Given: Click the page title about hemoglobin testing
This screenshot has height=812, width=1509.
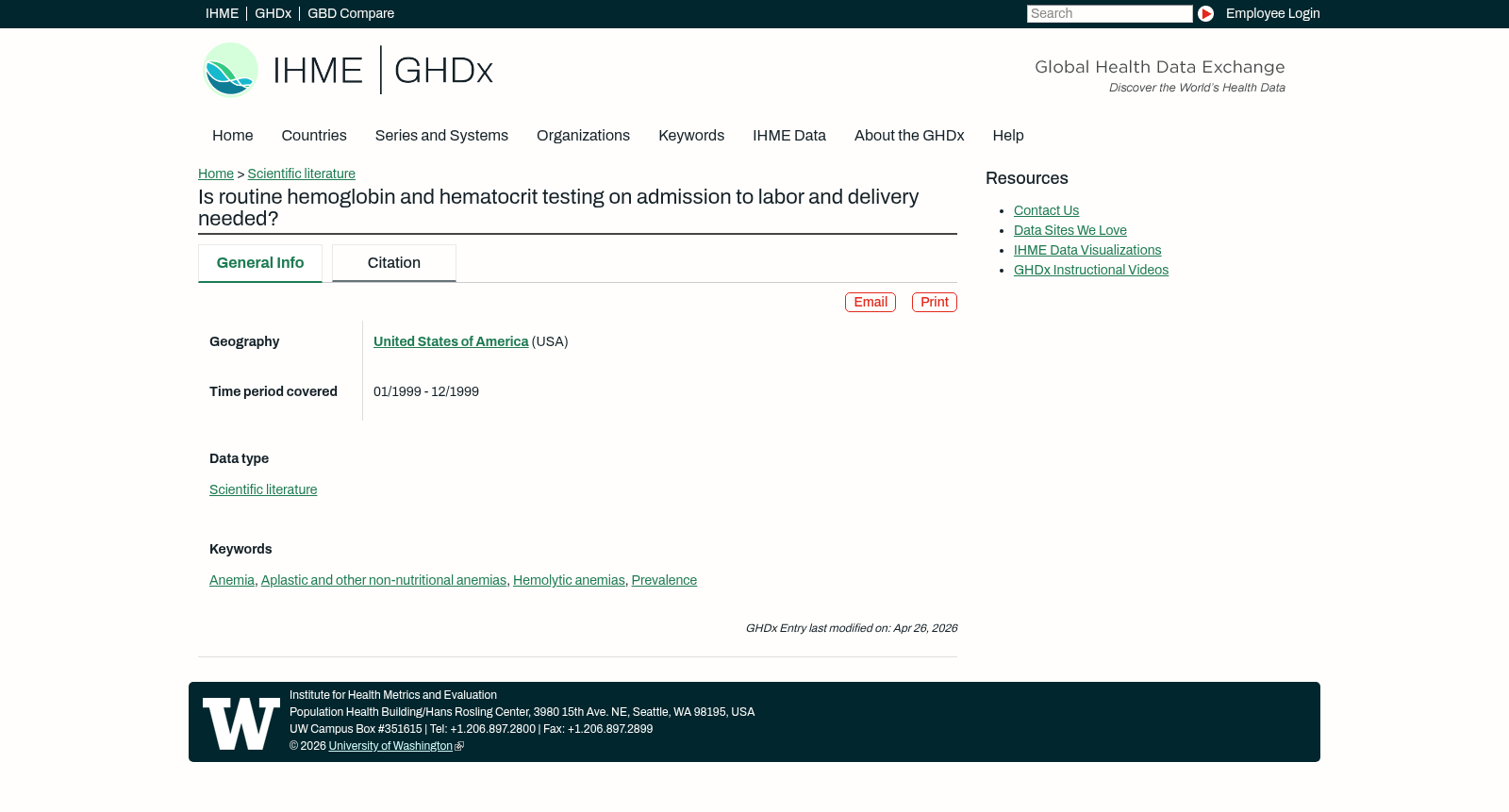Looking at the screenshot, I should pos(558,207).
